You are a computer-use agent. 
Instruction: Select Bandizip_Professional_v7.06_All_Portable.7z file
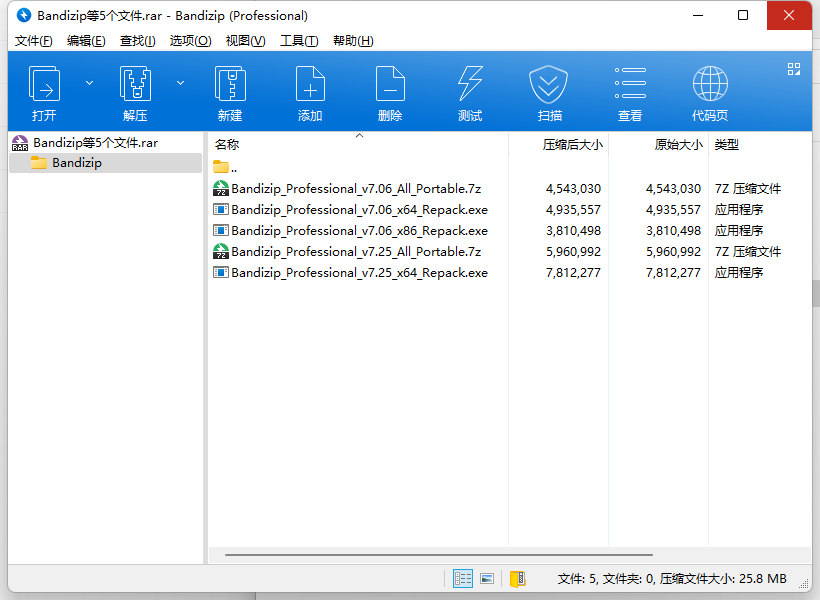356,188
